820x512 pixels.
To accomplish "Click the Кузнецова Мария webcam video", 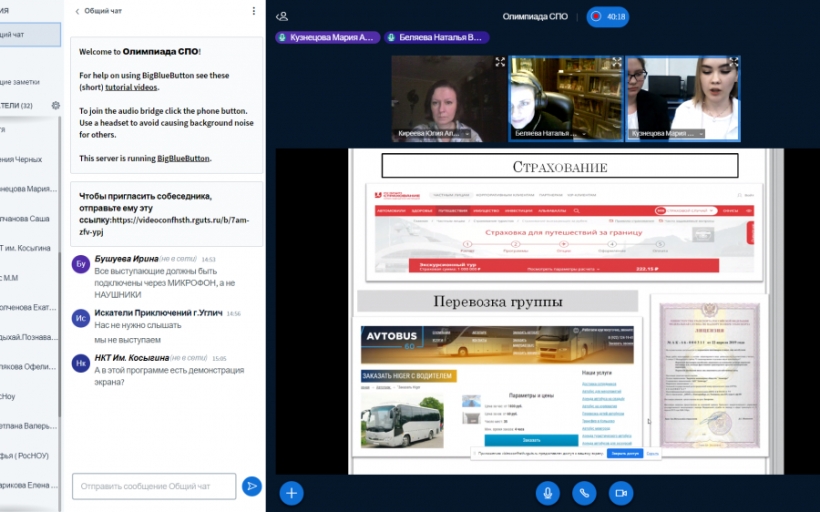I will coord(683,99).
